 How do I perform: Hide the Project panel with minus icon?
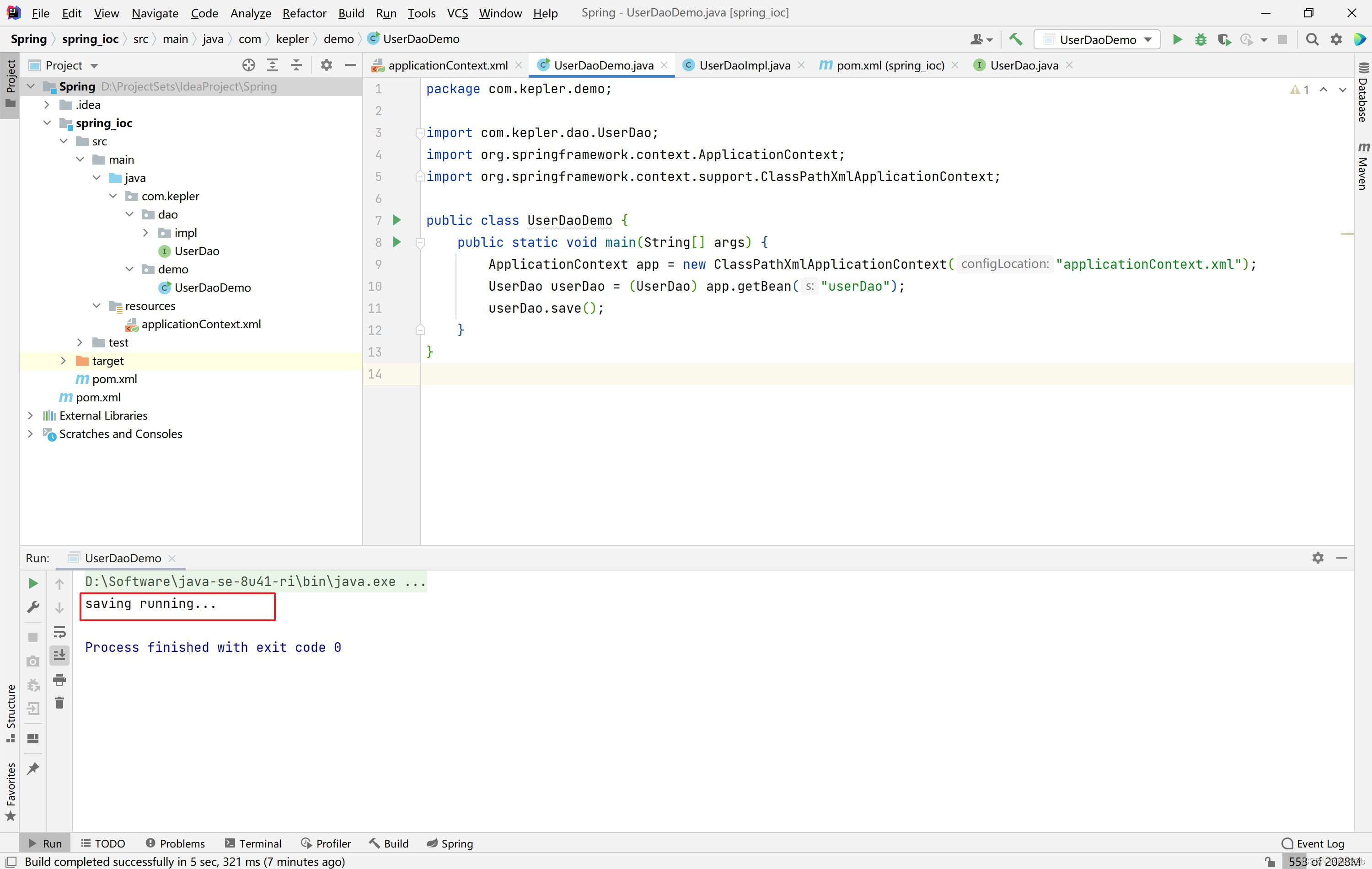350,65
